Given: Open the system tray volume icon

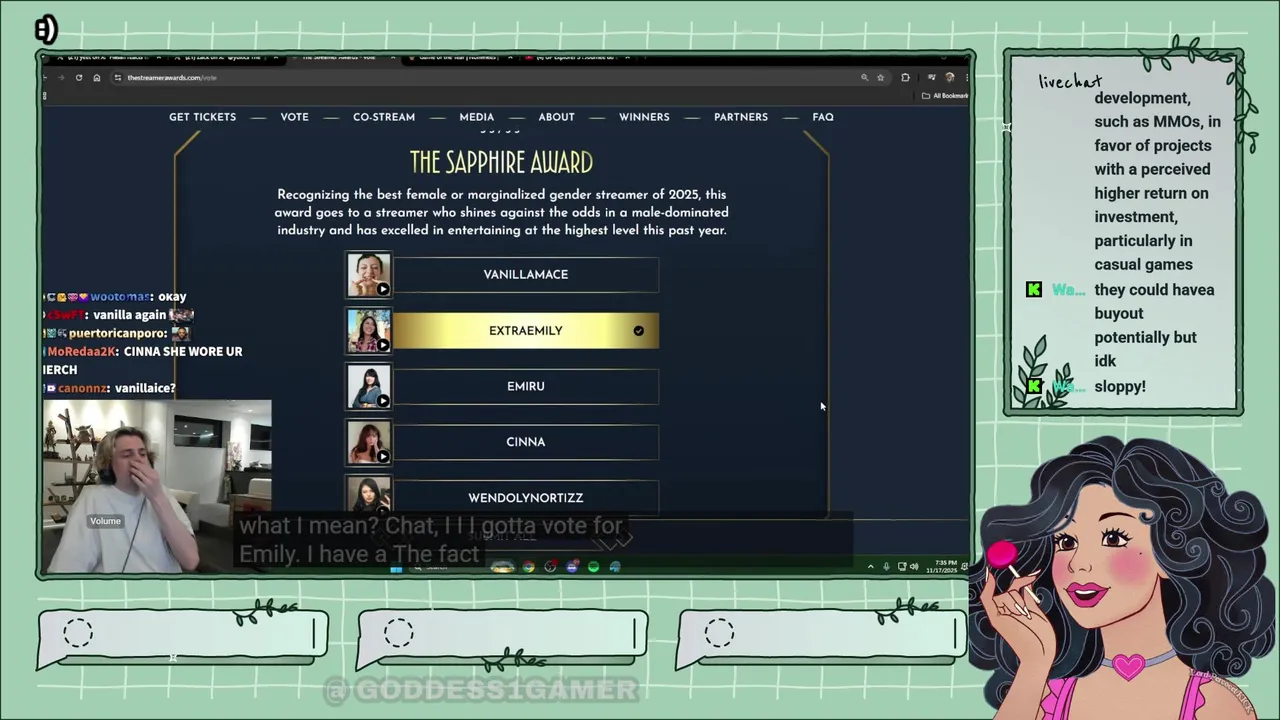Looking at the screenshot, I should 914,567.
